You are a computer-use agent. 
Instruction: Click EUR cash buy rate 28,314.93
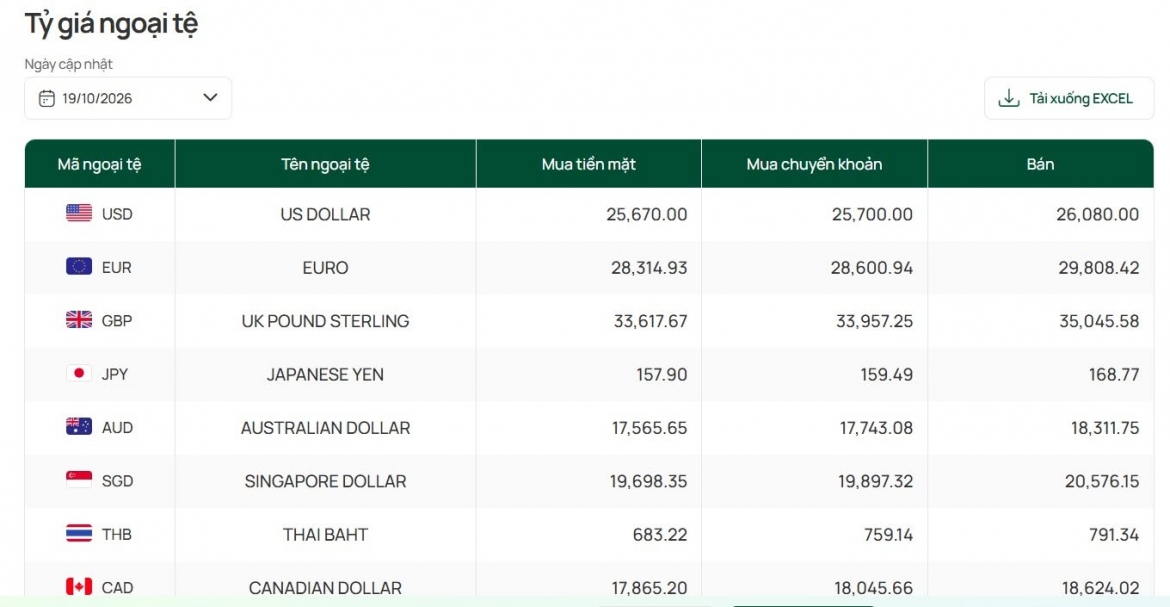click(x=648, y=267)
